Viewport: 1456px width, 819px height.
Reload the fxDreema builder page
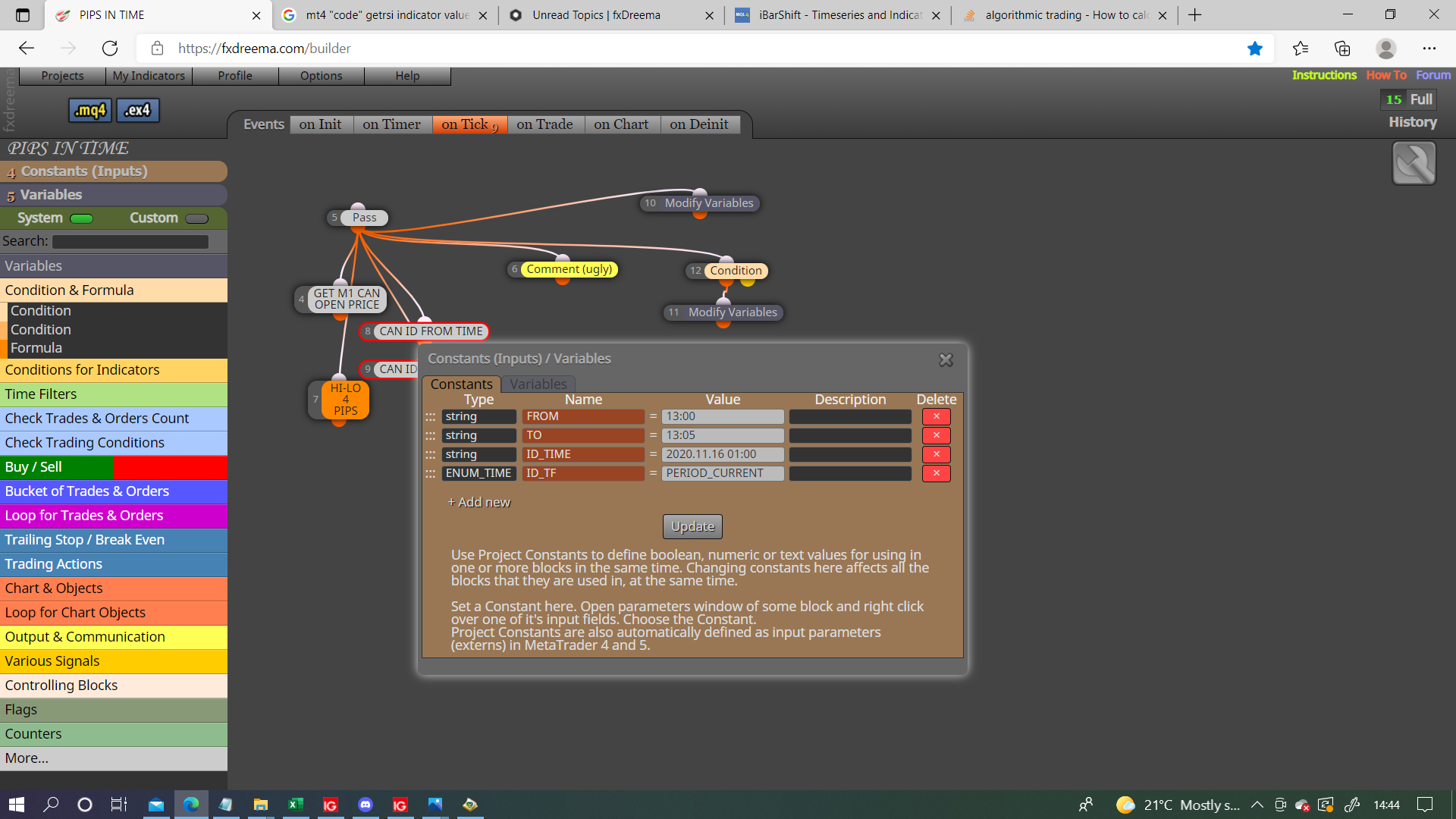pyautogui.click(x=110, y=49)
